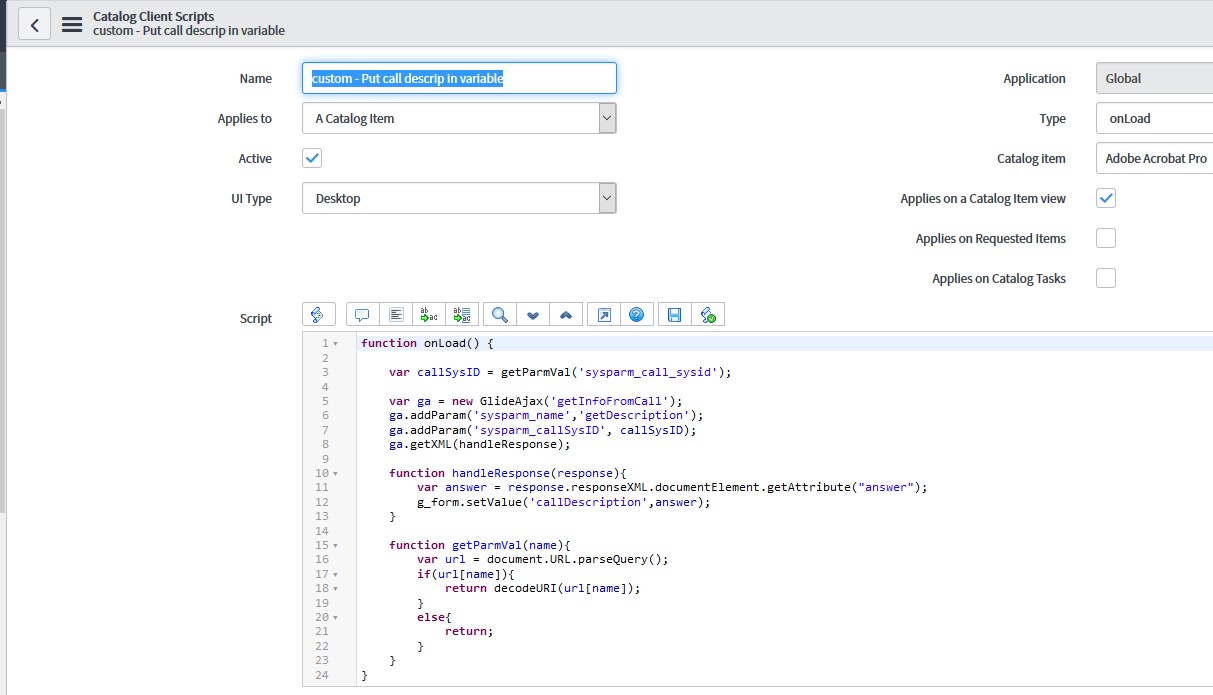Check the Applies on Catalog Tasks box

[1106, 278]
